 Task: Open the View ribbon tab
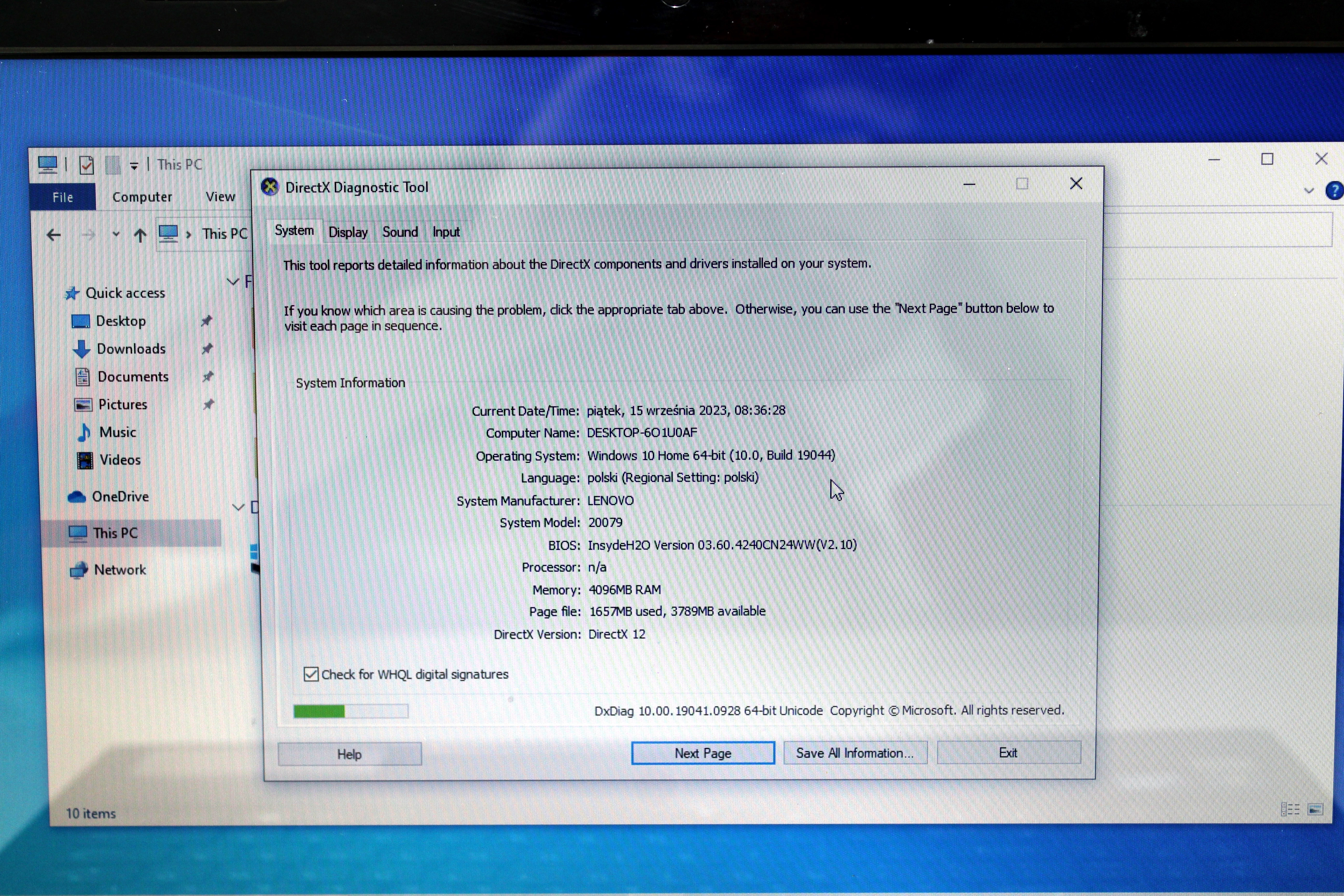(220, 197)
